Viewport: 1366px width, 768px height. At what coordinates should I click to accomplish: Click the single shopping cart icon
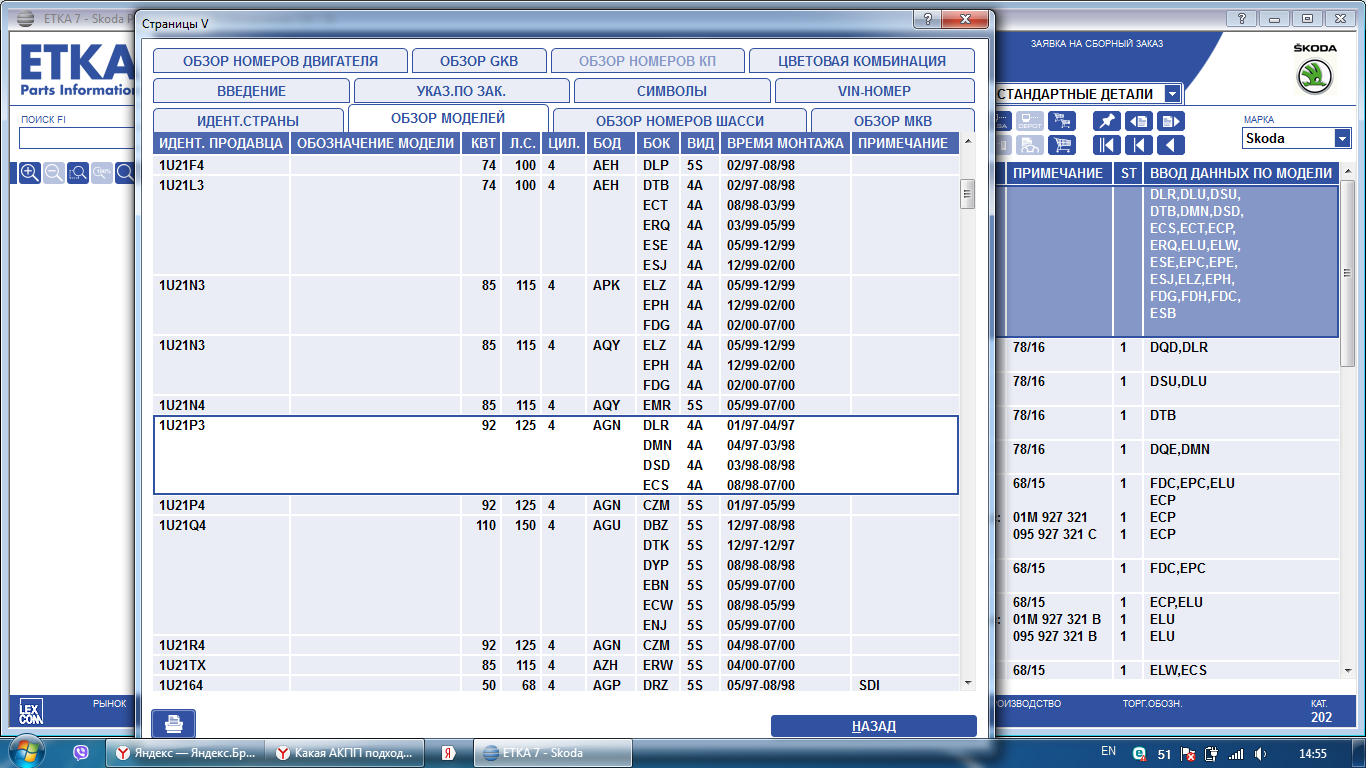tap(1062, 145)
